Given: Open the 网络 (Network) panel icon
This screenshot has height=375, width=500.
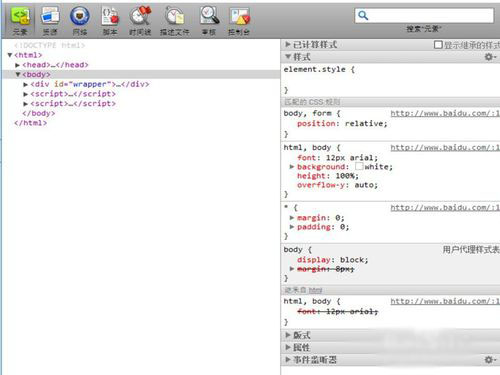Looking at the screenshot, I should click(80, 16).
